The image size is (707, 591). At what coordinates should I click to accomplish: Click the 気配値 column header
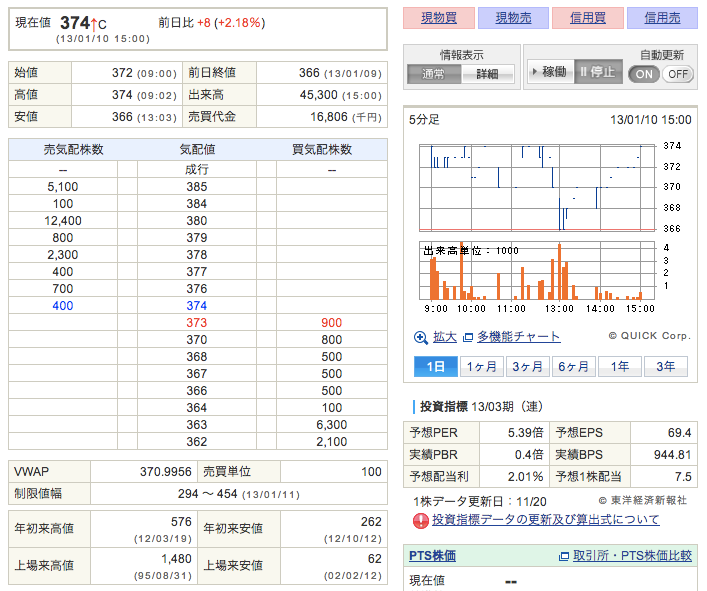tap(197, 150)
